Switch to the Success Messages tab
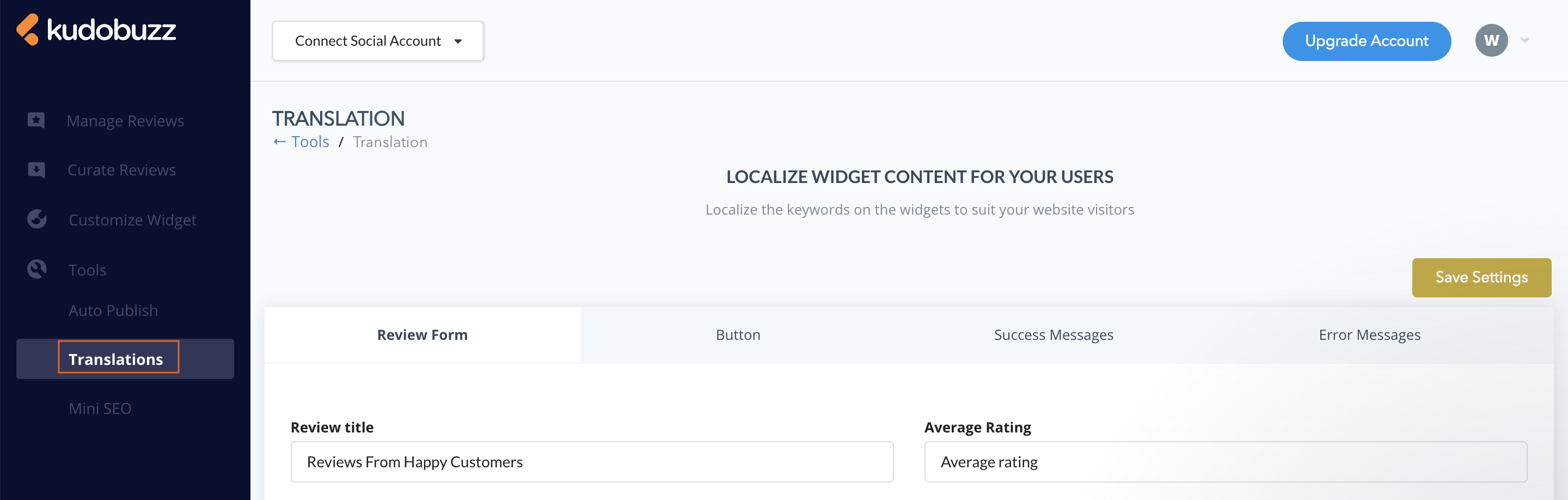Screen dimensions: 1568x500 [x=1053, y=335]
